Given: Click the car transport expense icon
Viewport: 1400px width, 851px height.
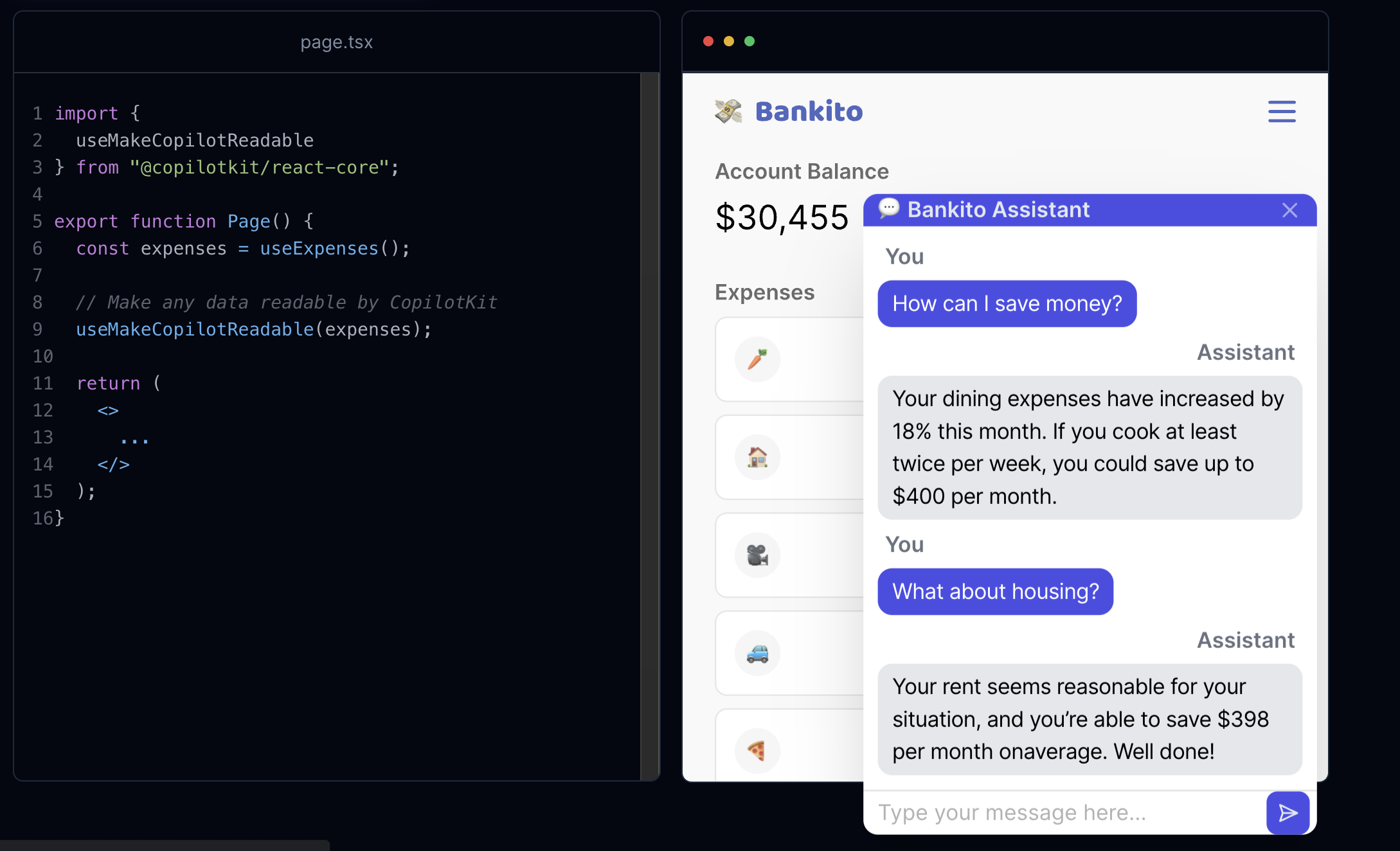Looking at the screenshot, I should pos(757,653).
